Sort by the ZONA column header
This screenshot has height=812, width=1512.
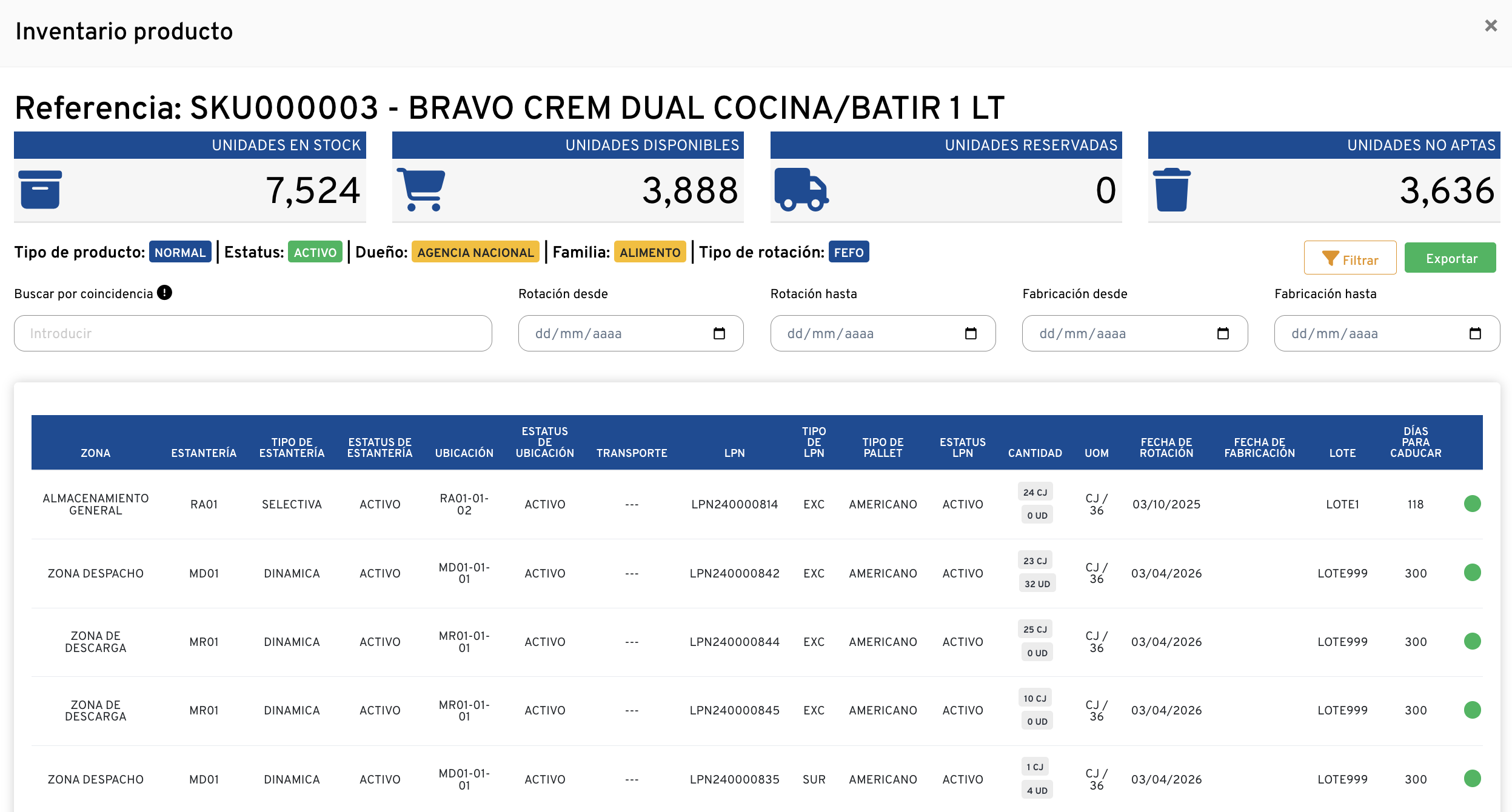(x=95, y=453)
